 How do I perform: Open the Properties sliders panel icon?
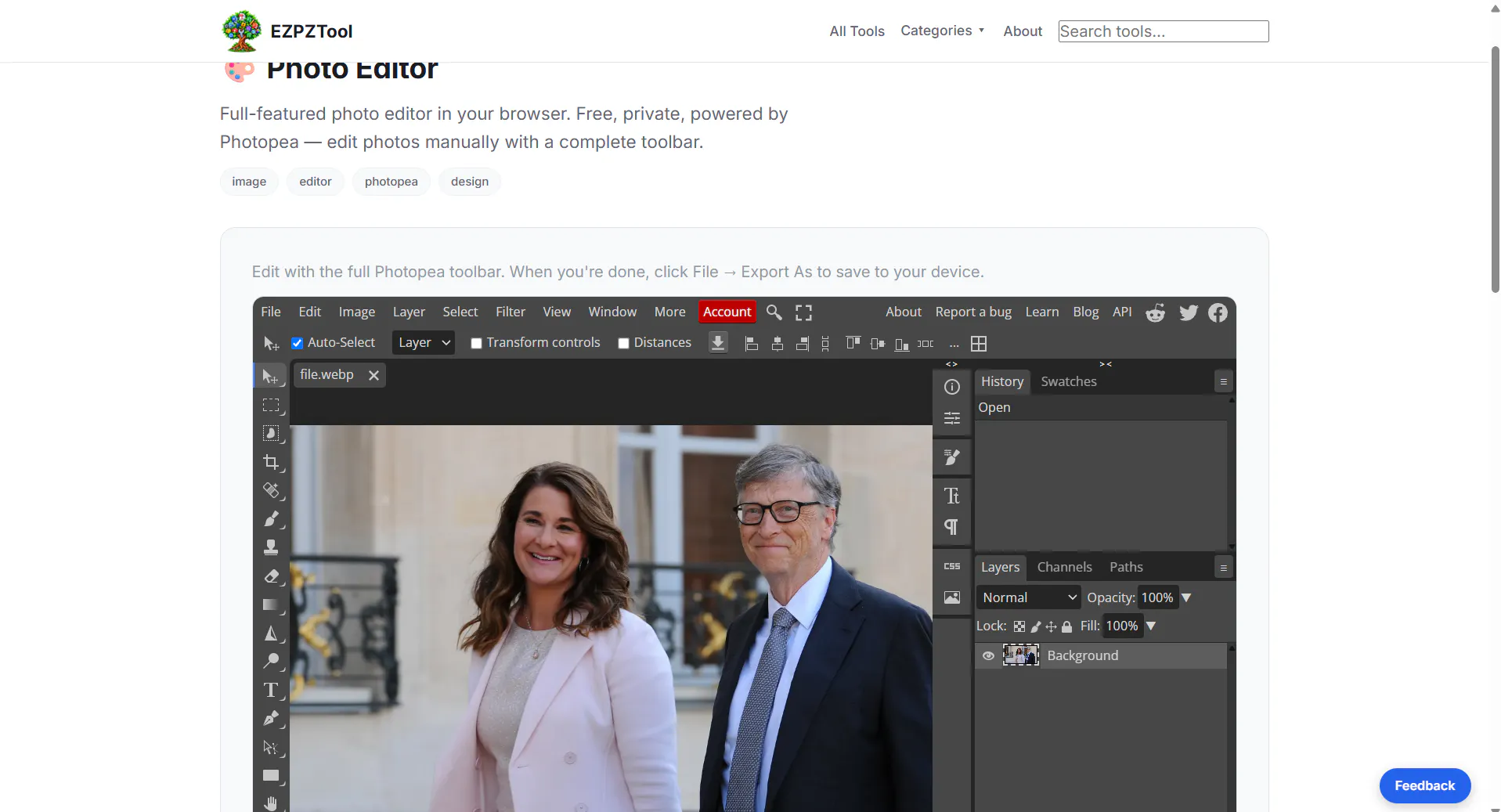click(952, 418)
